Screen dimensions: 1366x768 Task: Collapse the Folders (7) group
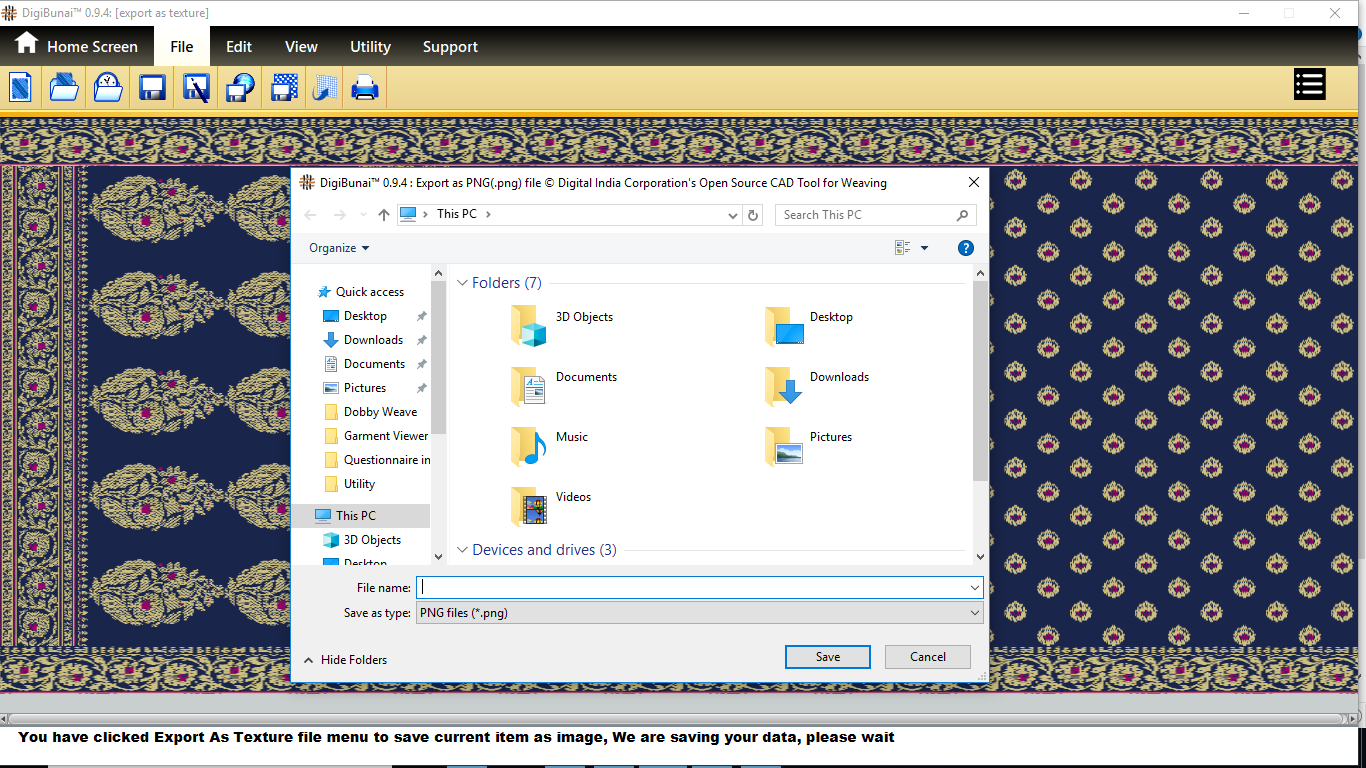(463, 283)
